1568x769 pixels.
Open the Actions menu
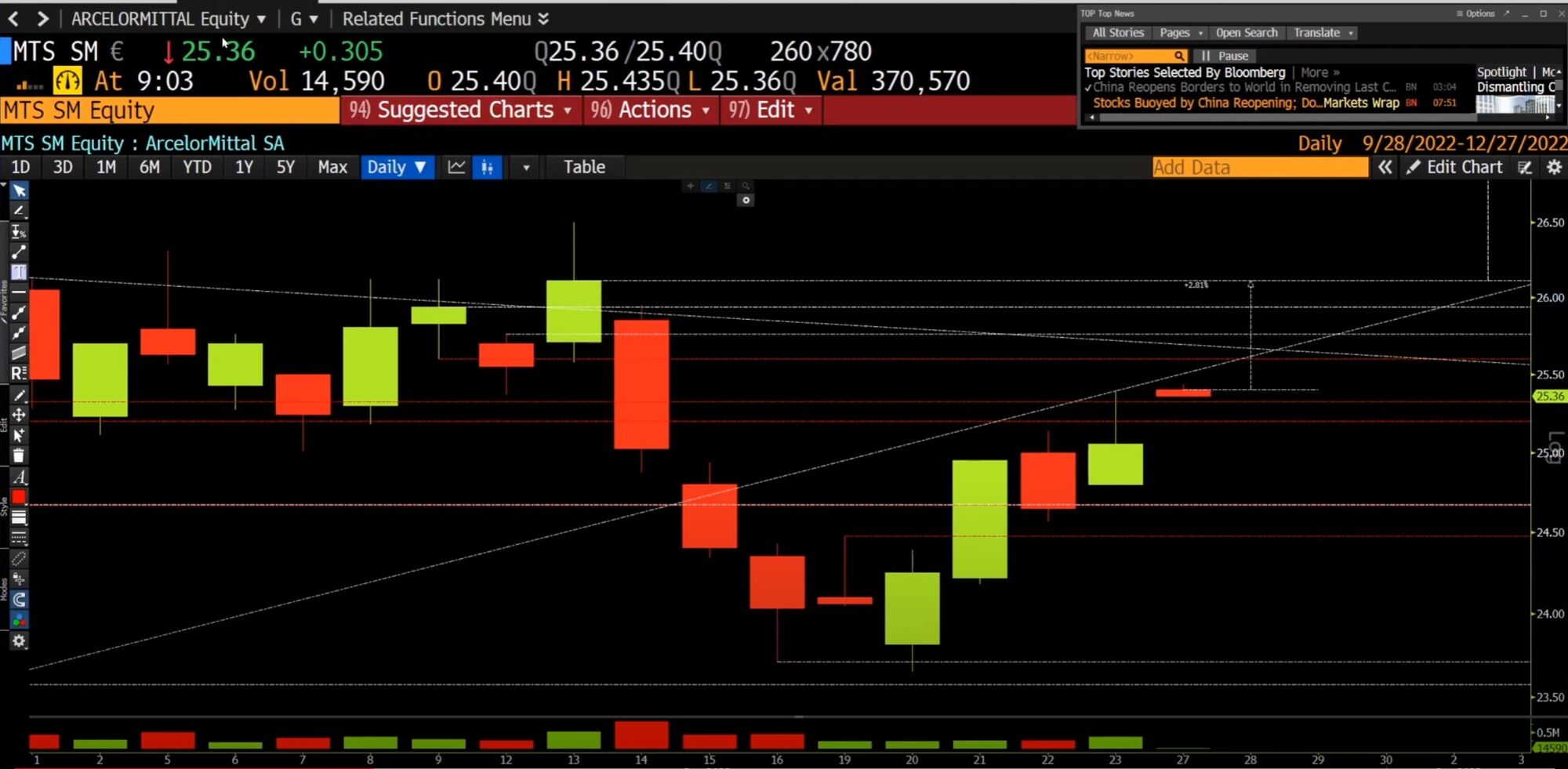tap(650, 111)
